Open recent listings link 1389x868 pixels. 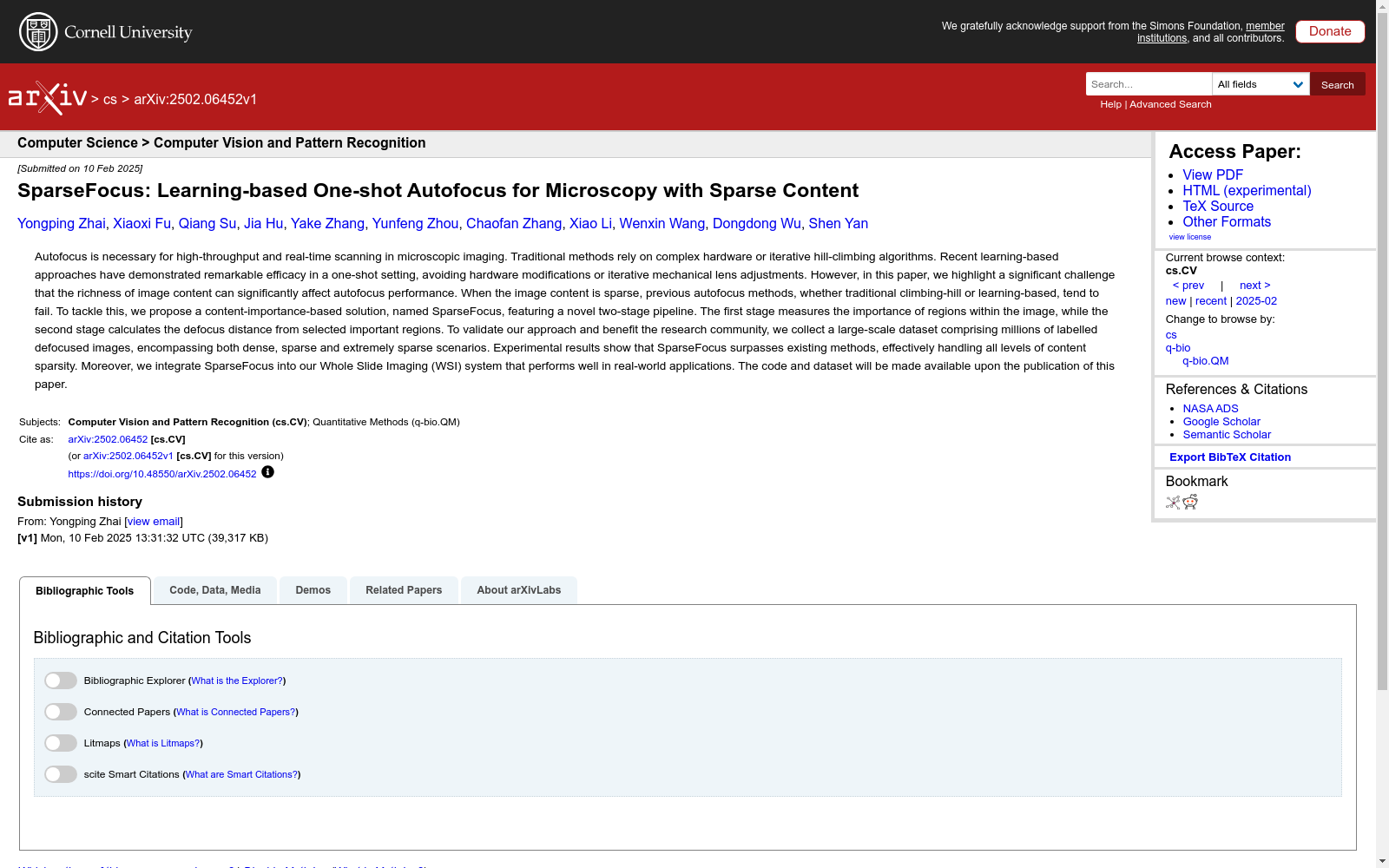coord(1211,301)
